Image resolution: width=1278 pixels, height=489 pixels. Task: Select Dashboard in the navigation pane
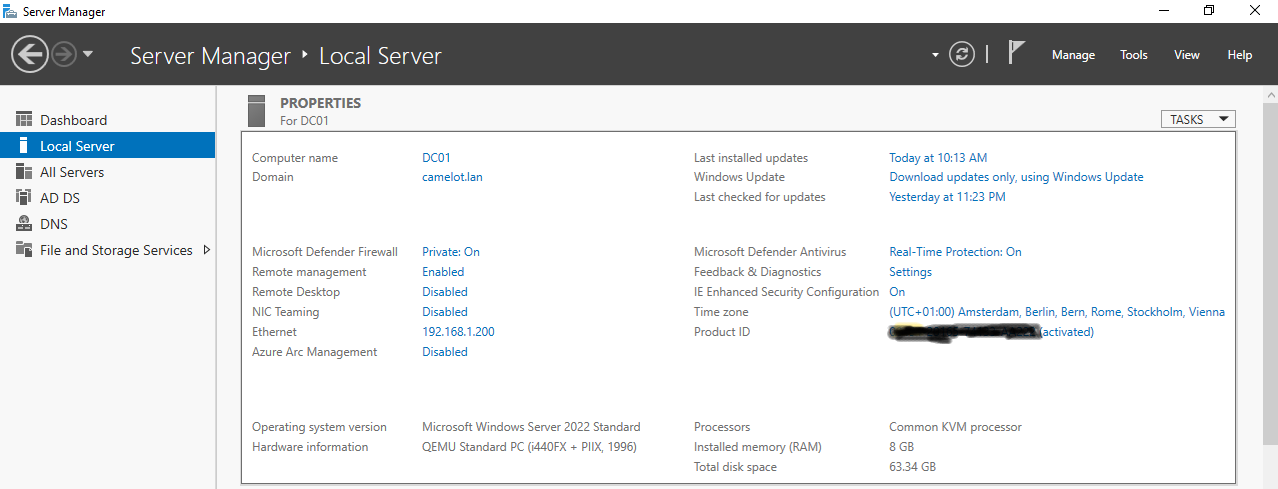click(x=73, y=120)
